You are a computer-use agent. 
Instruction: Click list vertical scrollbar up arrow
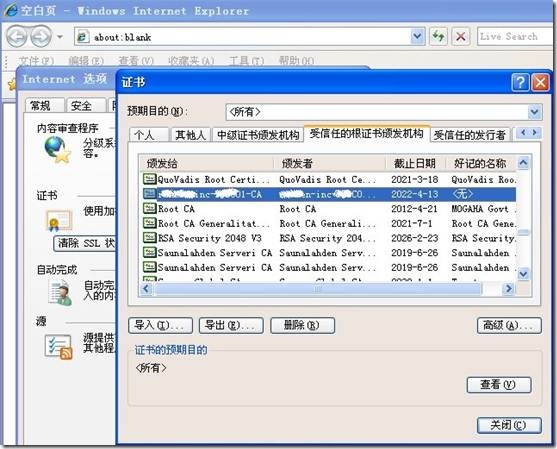coord(523,163)
